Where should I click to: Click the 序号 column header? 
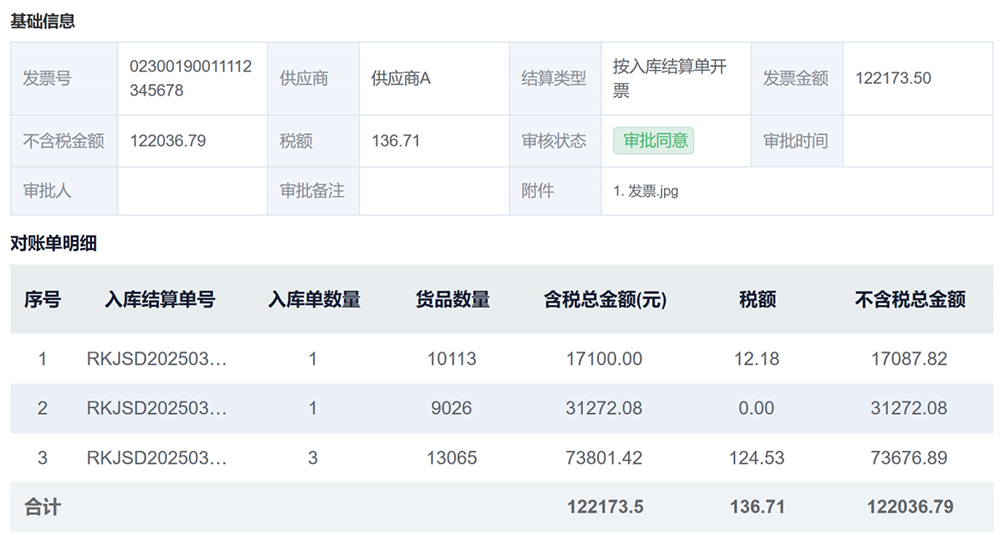point(42,300)
